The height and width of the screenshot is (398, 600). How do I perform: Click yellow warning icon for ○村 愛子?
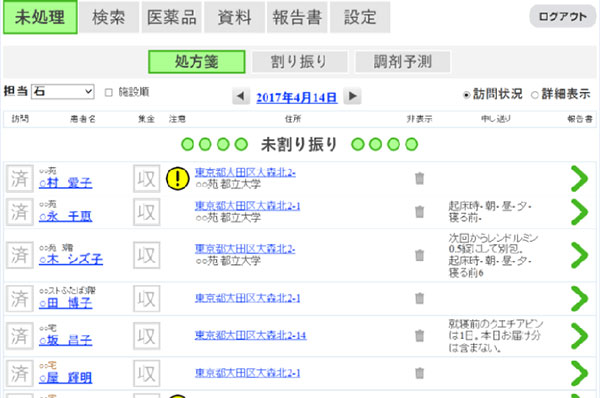[x=178, y=178]
